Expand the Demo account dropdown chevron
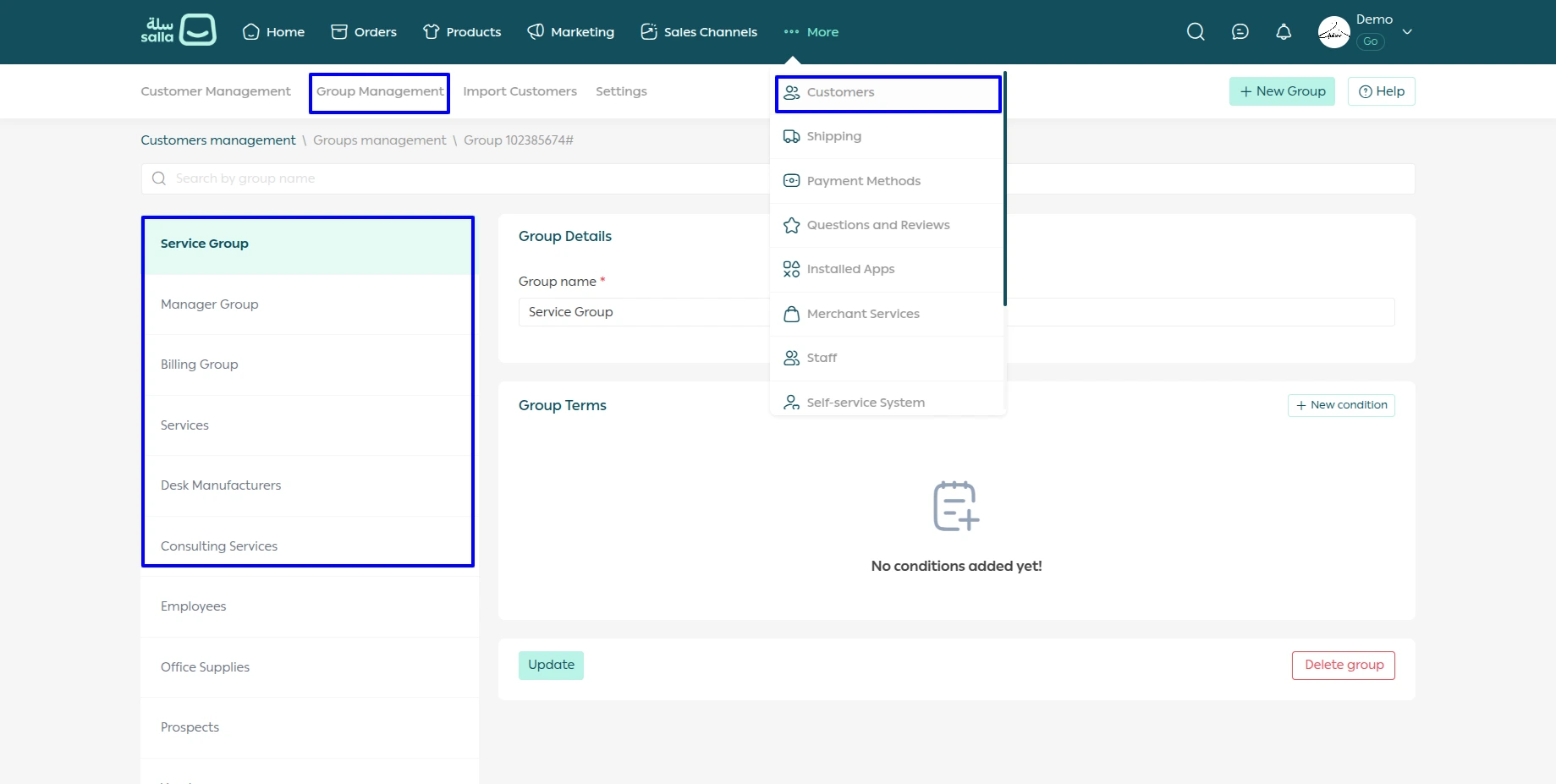1556x784 pixels. coord(1407,32)
